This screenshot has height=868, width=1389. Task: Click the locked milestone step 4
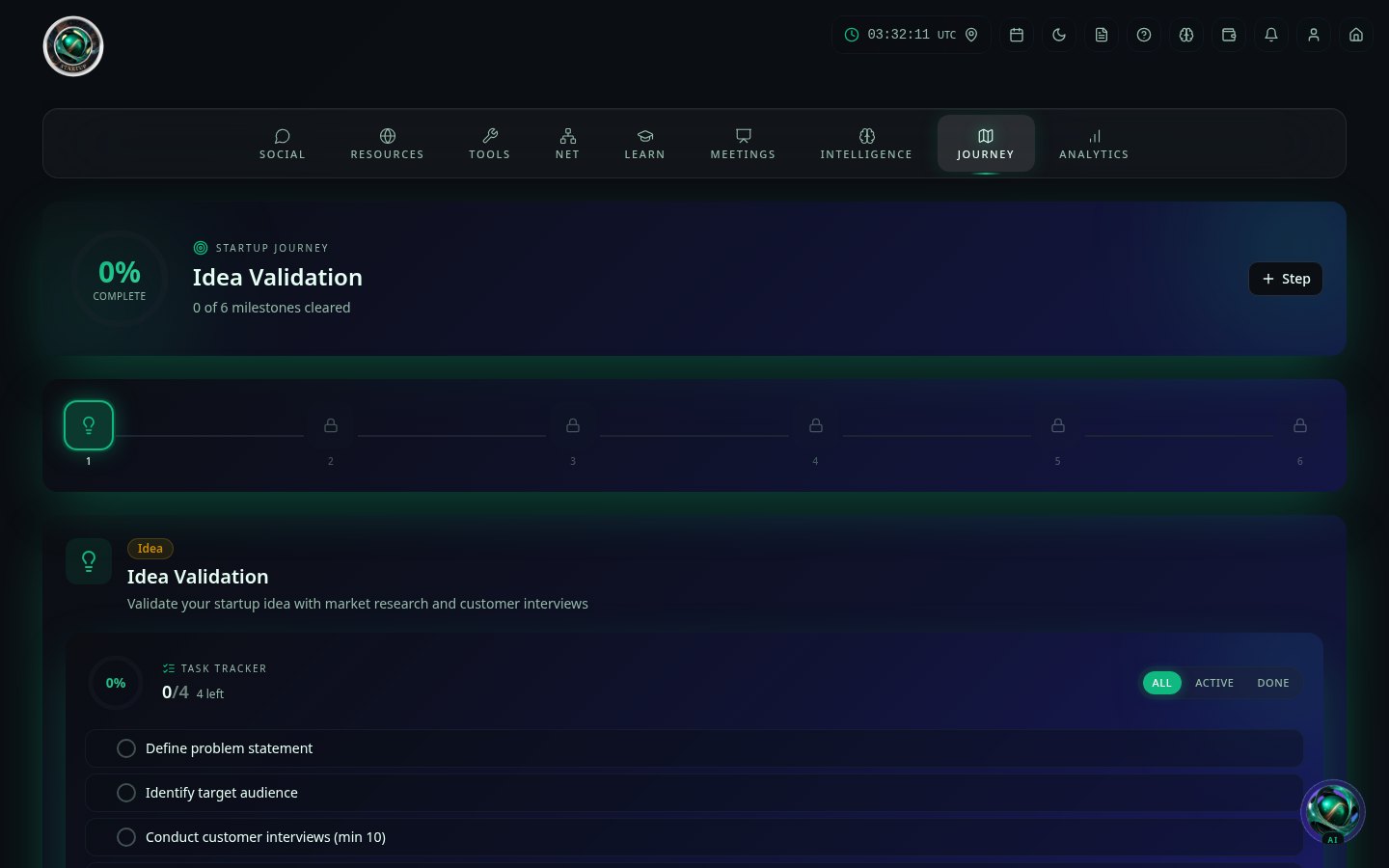click(816, 425)
